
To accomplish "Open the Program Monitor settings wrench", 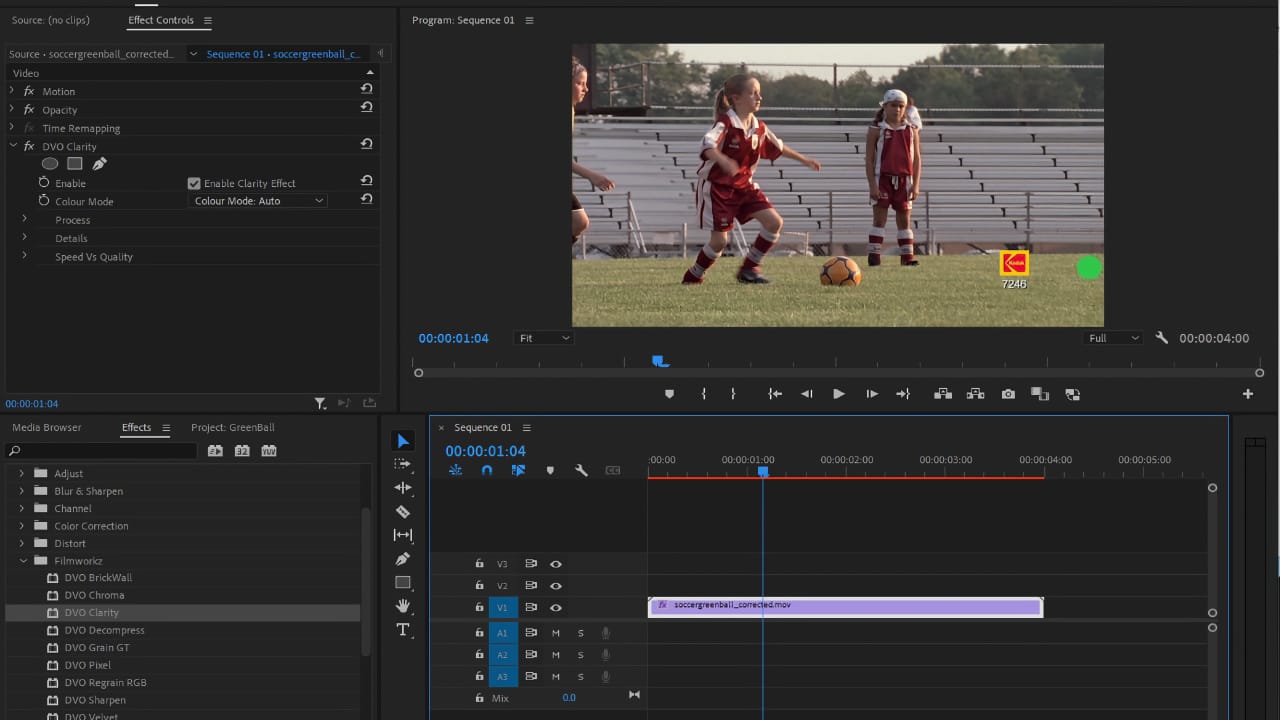I will (x=1161, y=338).
